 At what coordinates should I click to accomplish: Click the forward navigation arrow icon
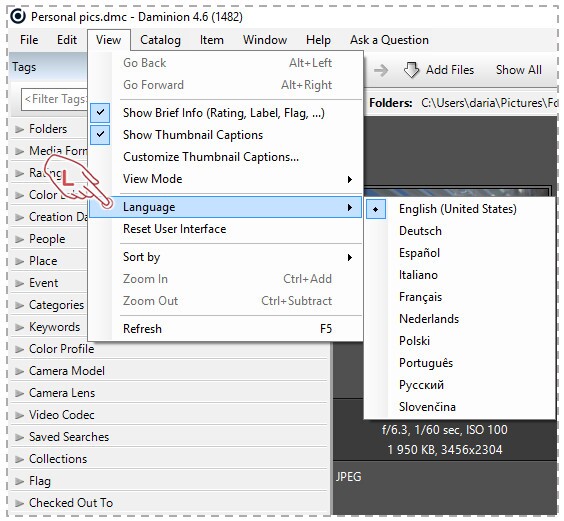point(381,70)
